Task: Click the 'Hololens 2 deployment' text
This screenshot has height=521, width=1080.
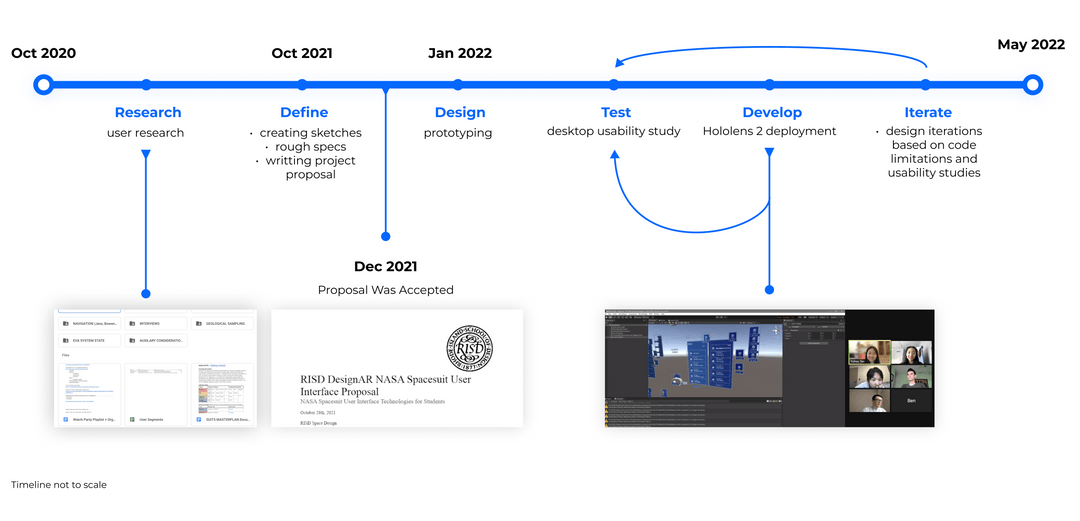Action: pyautogui.click(x=769, y=131)
